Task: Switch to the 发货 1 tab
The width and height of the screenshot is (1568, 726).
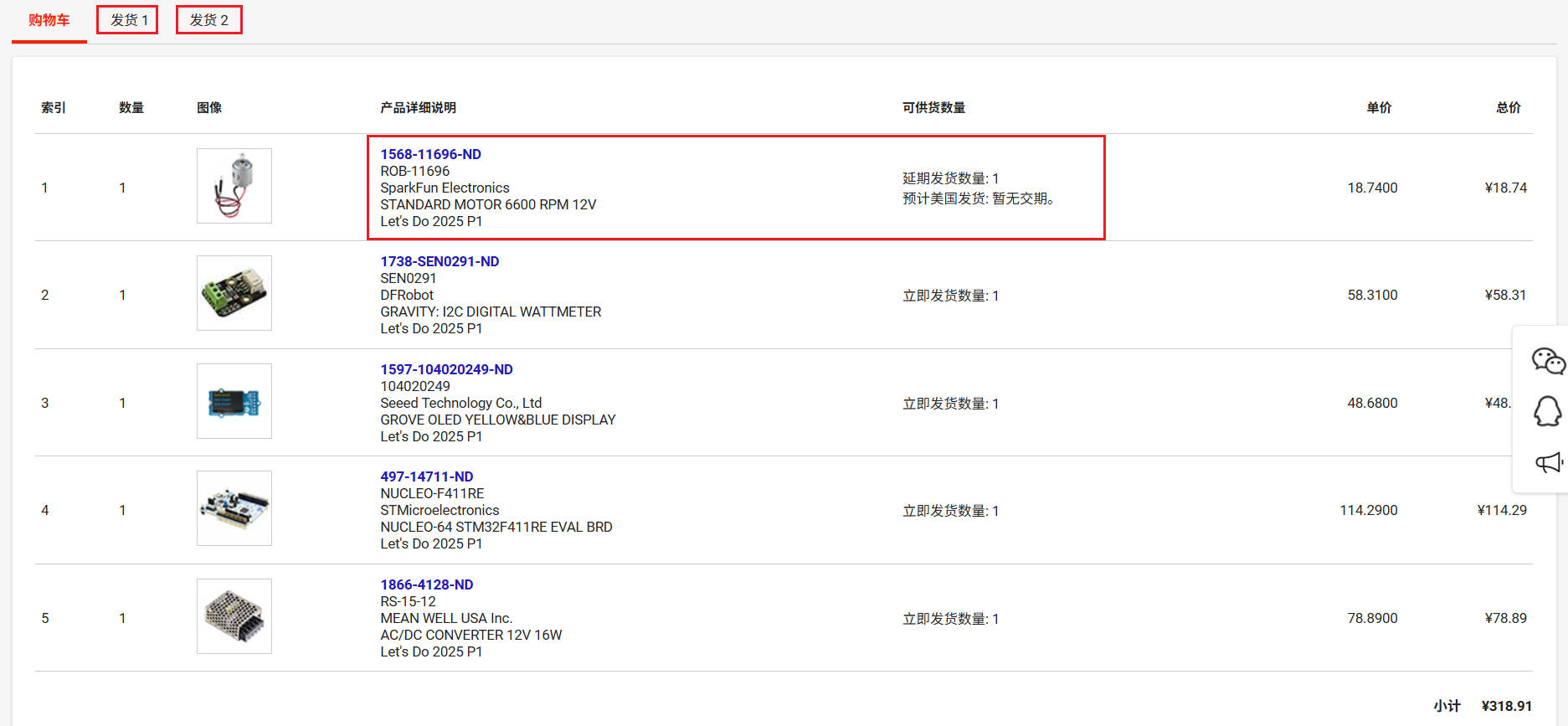Action: 127,20
